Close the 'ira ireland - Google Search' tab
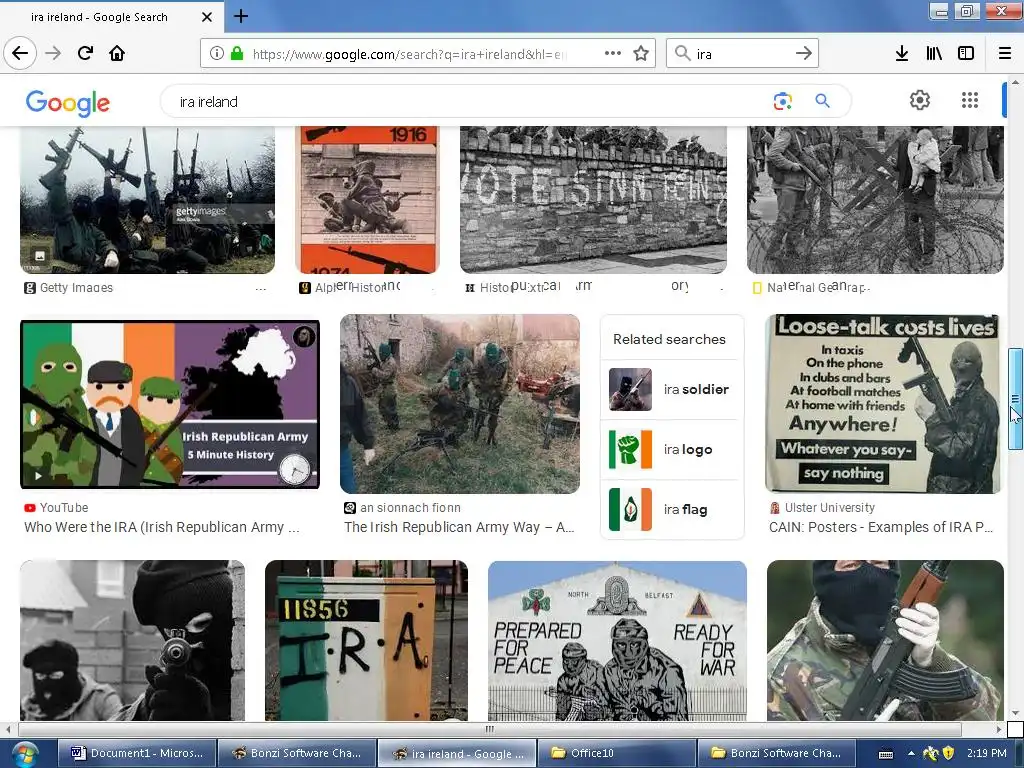This screenshot has height=768, width=1024. tap(207, 17)
